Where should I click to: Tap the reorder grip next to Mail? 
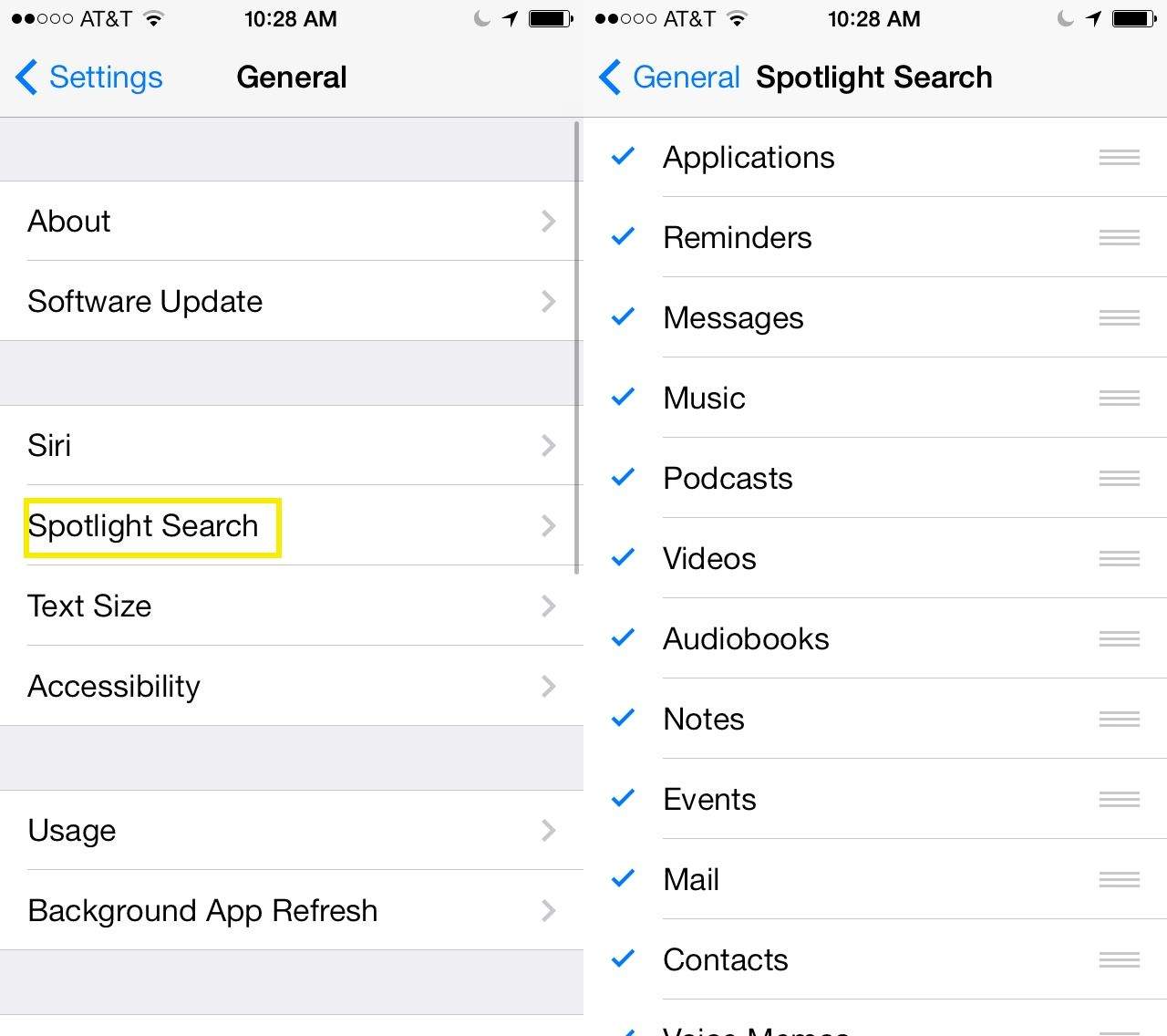tap(1119, 880)
